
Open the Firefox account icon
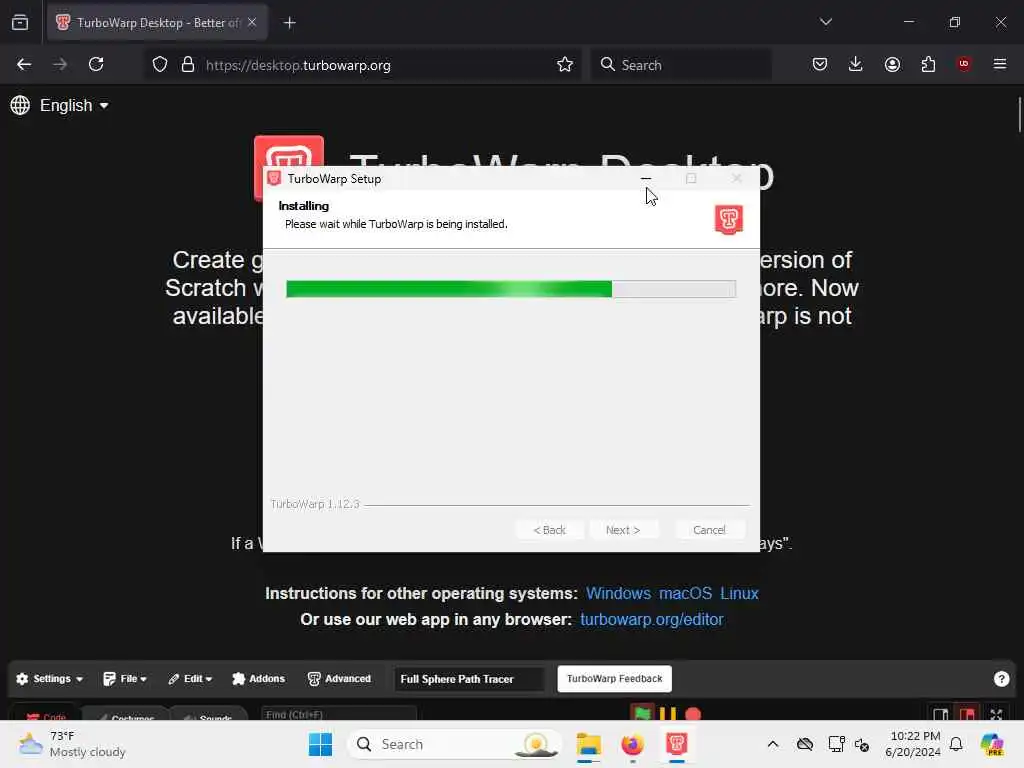[892, 64]
